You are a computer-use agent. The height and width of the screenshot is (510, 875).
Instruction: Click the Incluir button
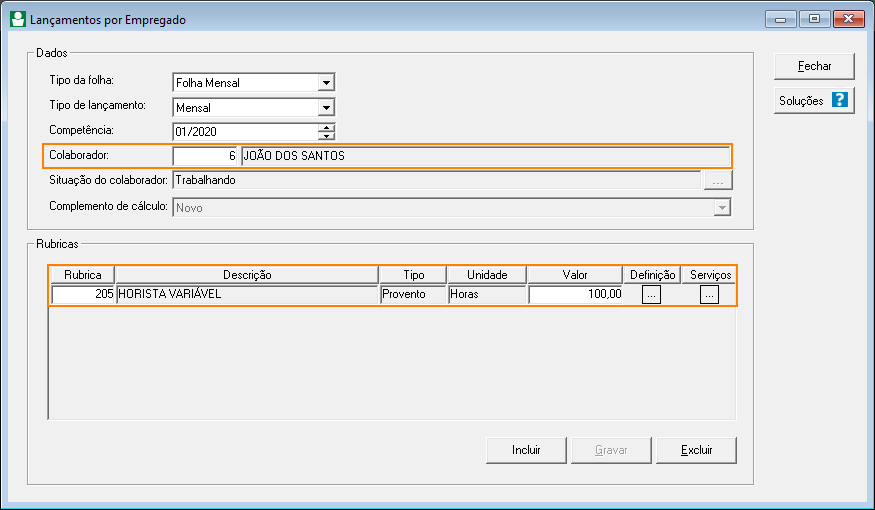pyautogui.click(x=526, y=450)
